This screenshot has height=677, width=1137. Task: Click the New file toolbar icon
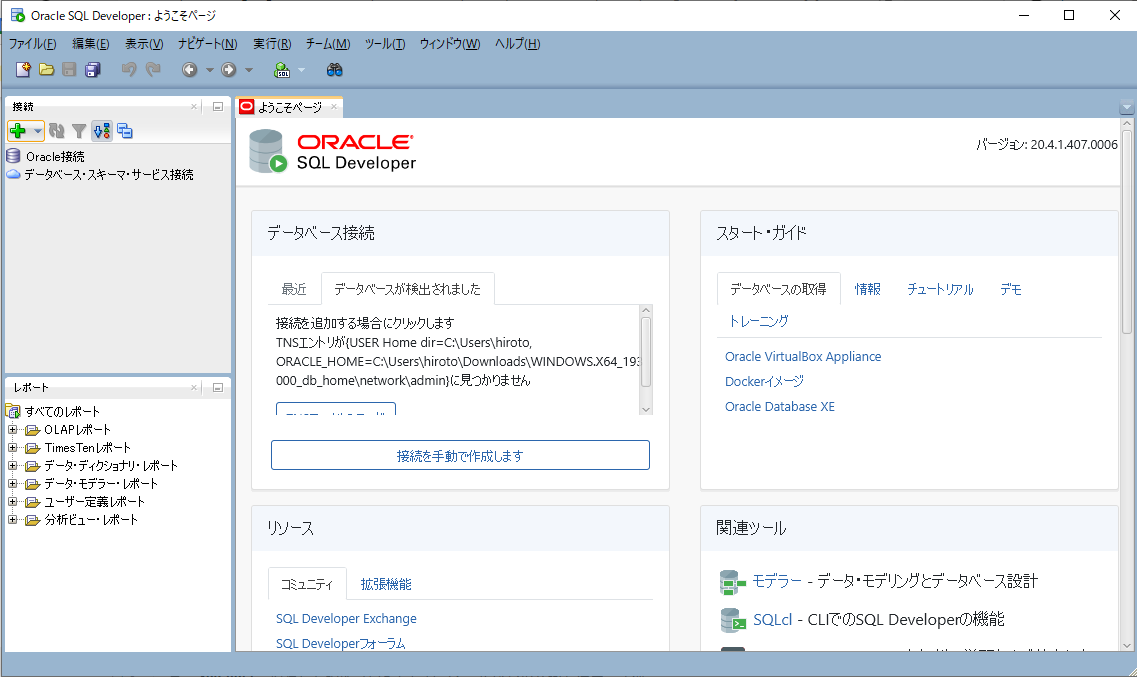(24, 70)
